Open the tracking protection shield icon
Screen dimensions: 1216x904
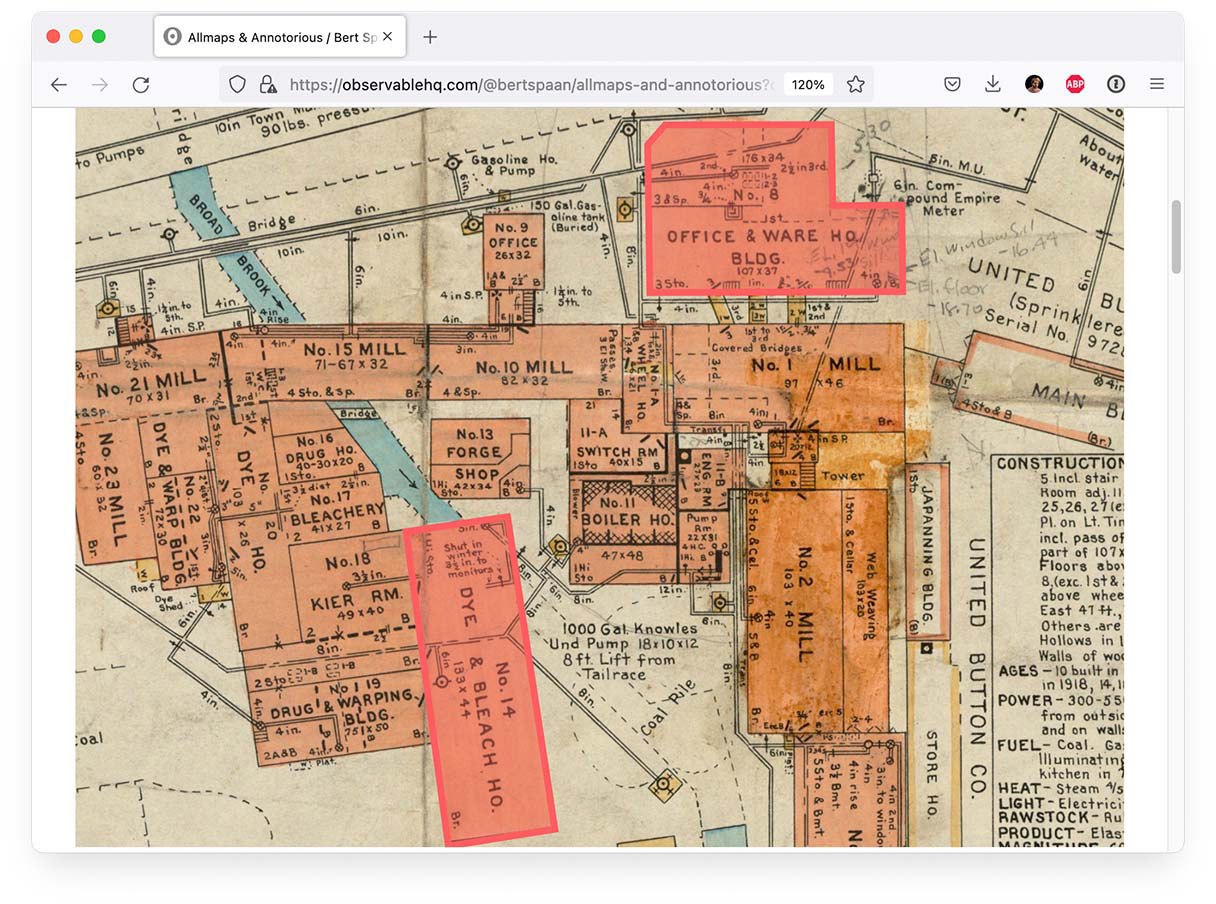(237, 85)
